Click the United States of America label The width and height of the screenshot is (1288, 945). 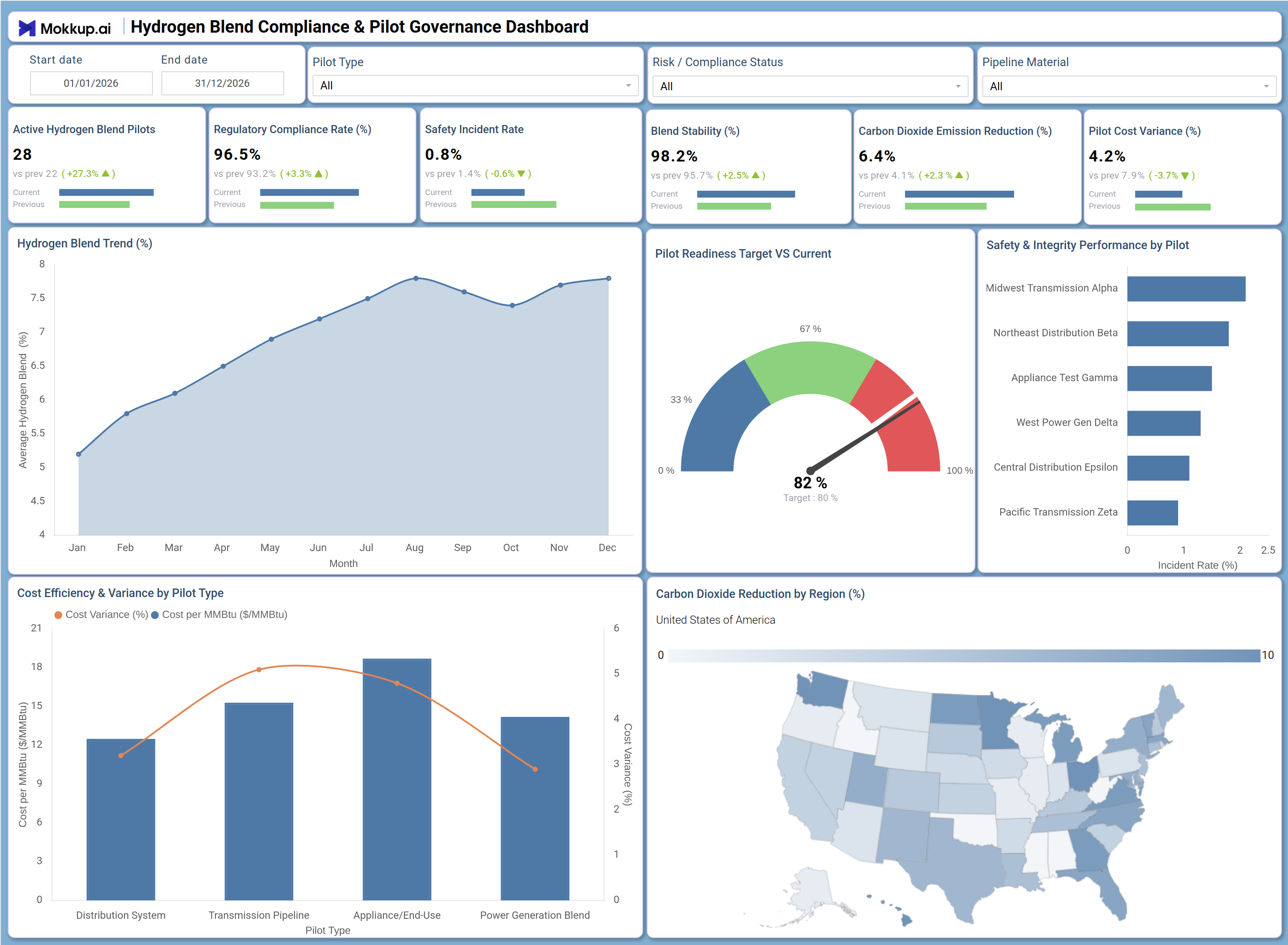tap(715, 620)
